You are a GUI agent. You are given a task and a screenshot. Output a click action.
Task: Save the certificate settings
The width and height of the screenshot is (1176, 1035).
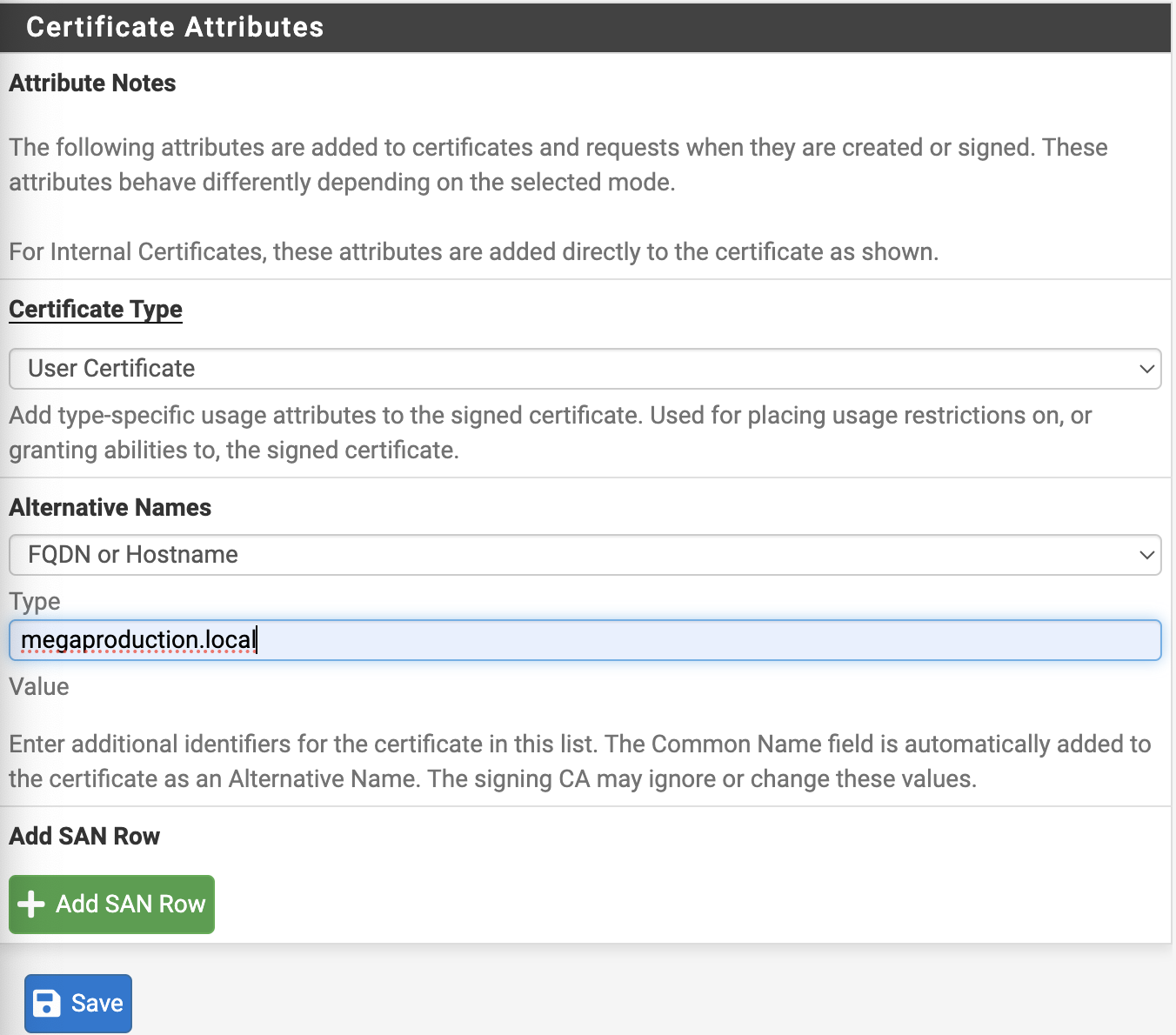78,1004
